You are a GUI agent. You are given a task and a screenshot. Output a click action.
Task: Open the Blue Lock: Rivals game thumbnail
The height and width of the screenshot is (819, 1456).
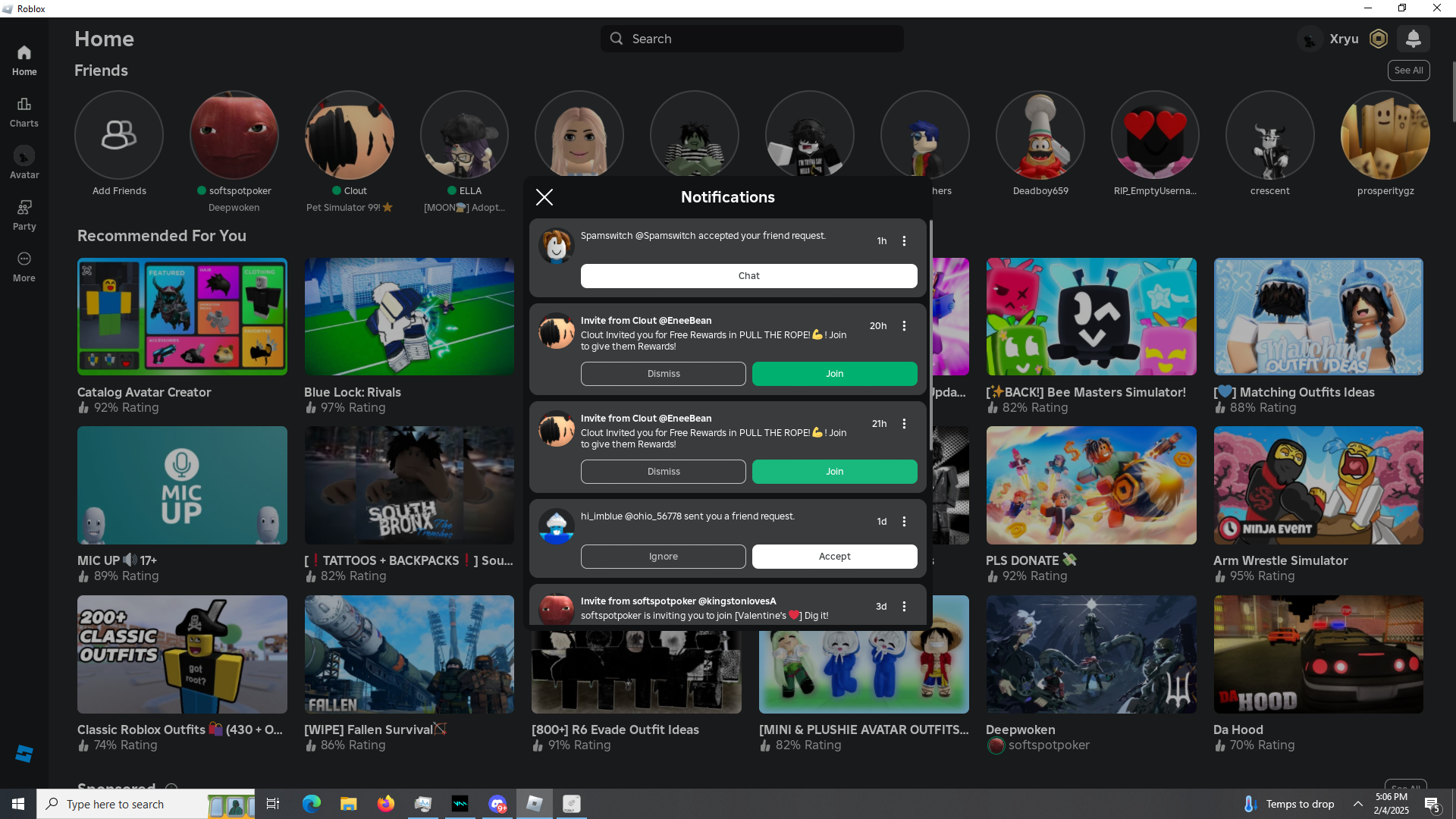coord(409,316)
